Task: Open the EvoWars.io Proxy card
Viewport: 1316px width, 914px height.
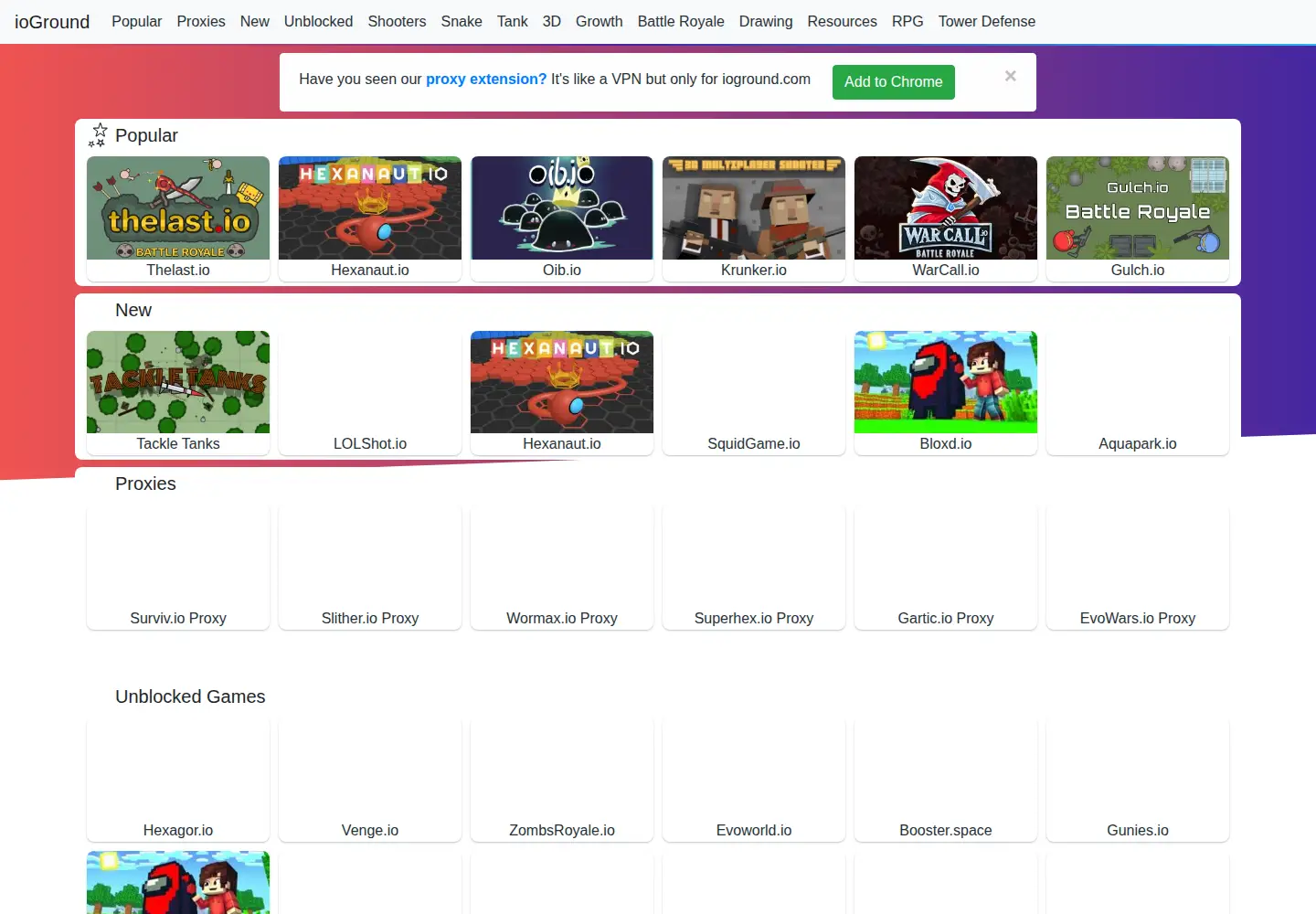Action: pyautogui.click(x=1138, y=568)
